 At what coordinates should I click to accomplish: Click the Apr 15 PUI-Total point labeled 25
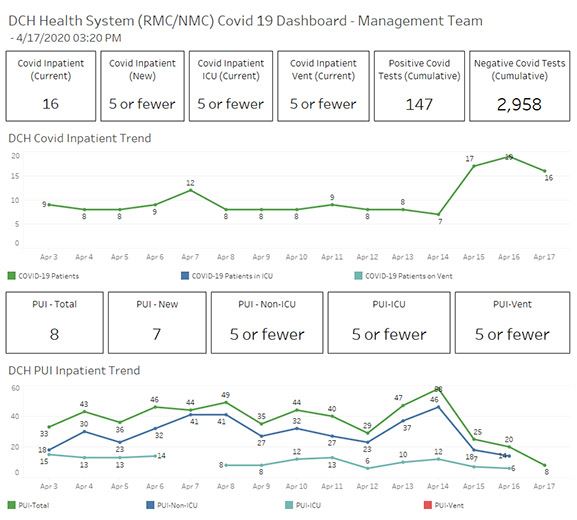tap(474, 439)
